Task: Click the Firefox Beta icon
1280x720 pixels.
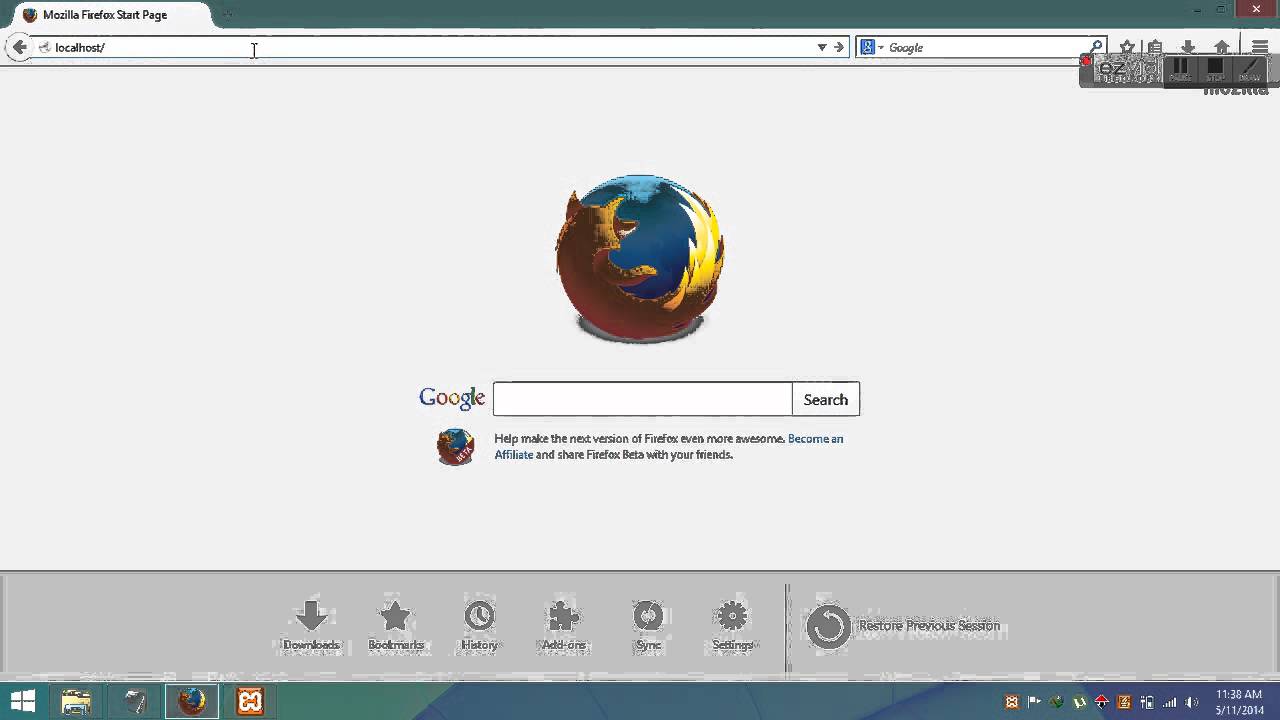Action: tap(455, 447)
